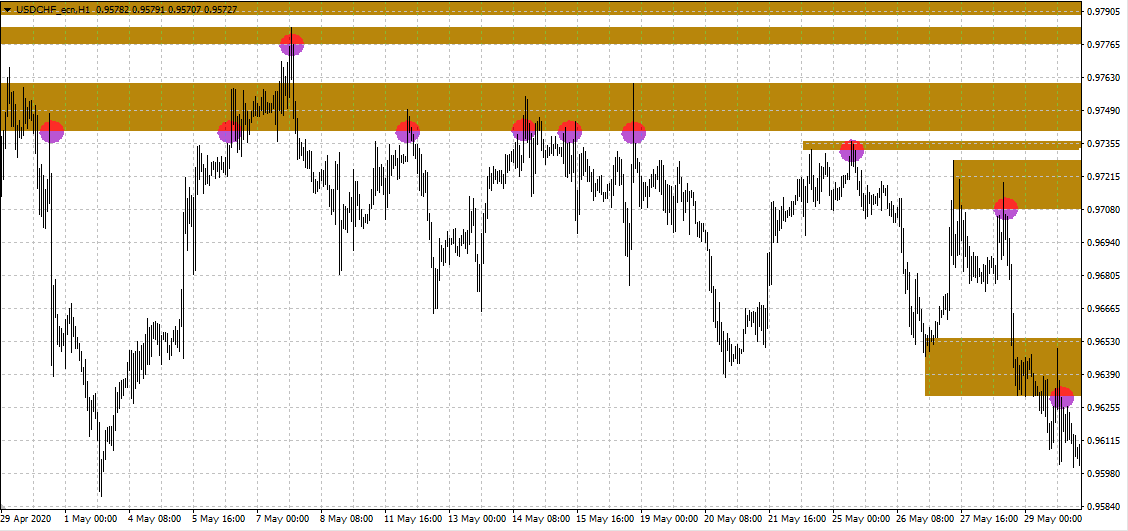Click the 0.97355 price axis value

(1104, 144)
